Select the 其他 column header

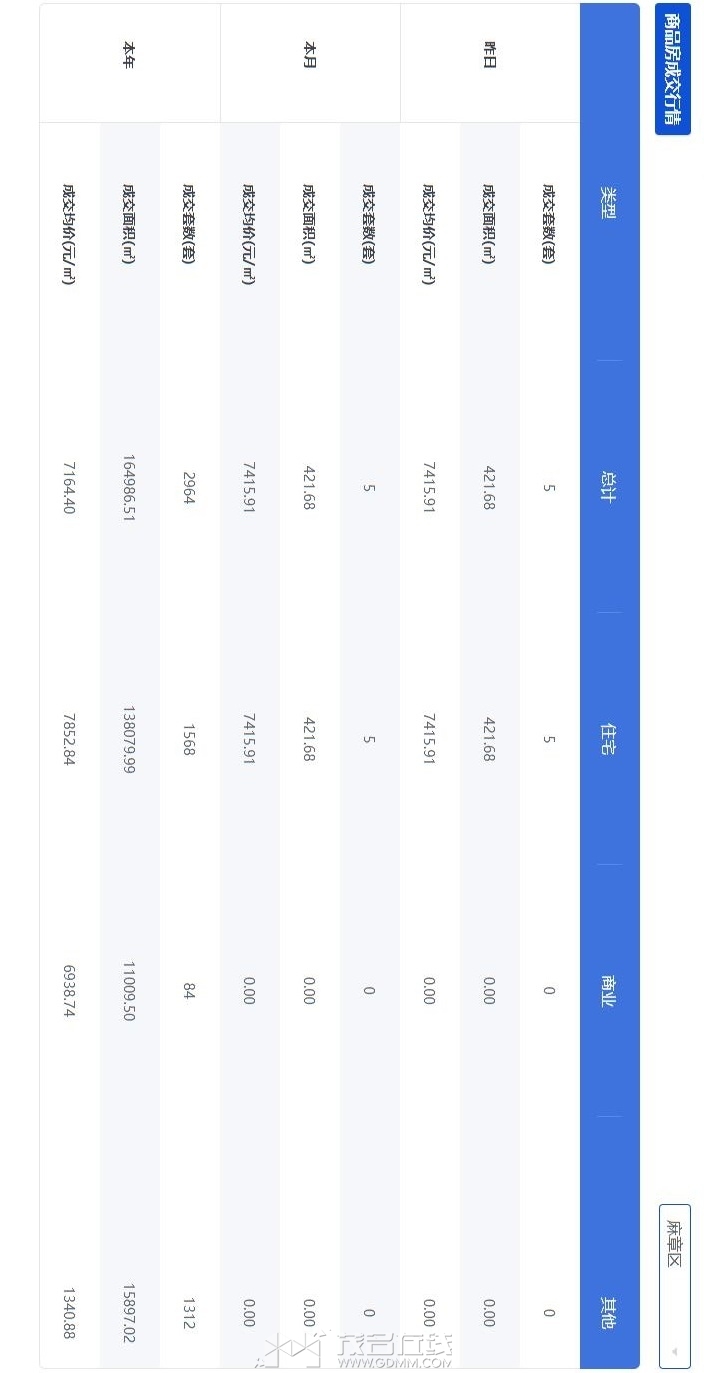click(608, 1312)
